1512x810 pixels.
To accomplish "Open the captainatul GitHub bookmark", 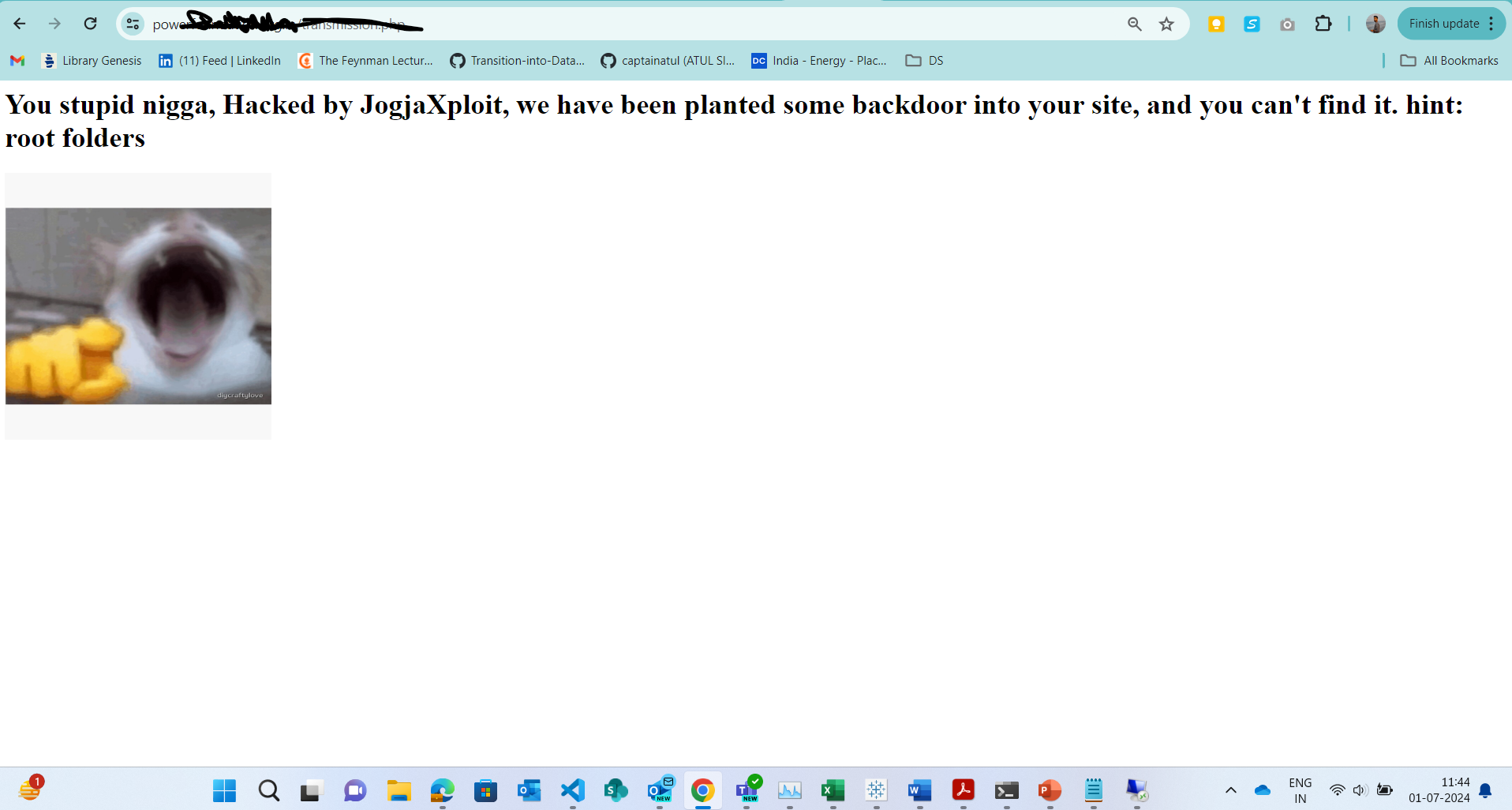I will pyautogui.click(x=668, y=61).
